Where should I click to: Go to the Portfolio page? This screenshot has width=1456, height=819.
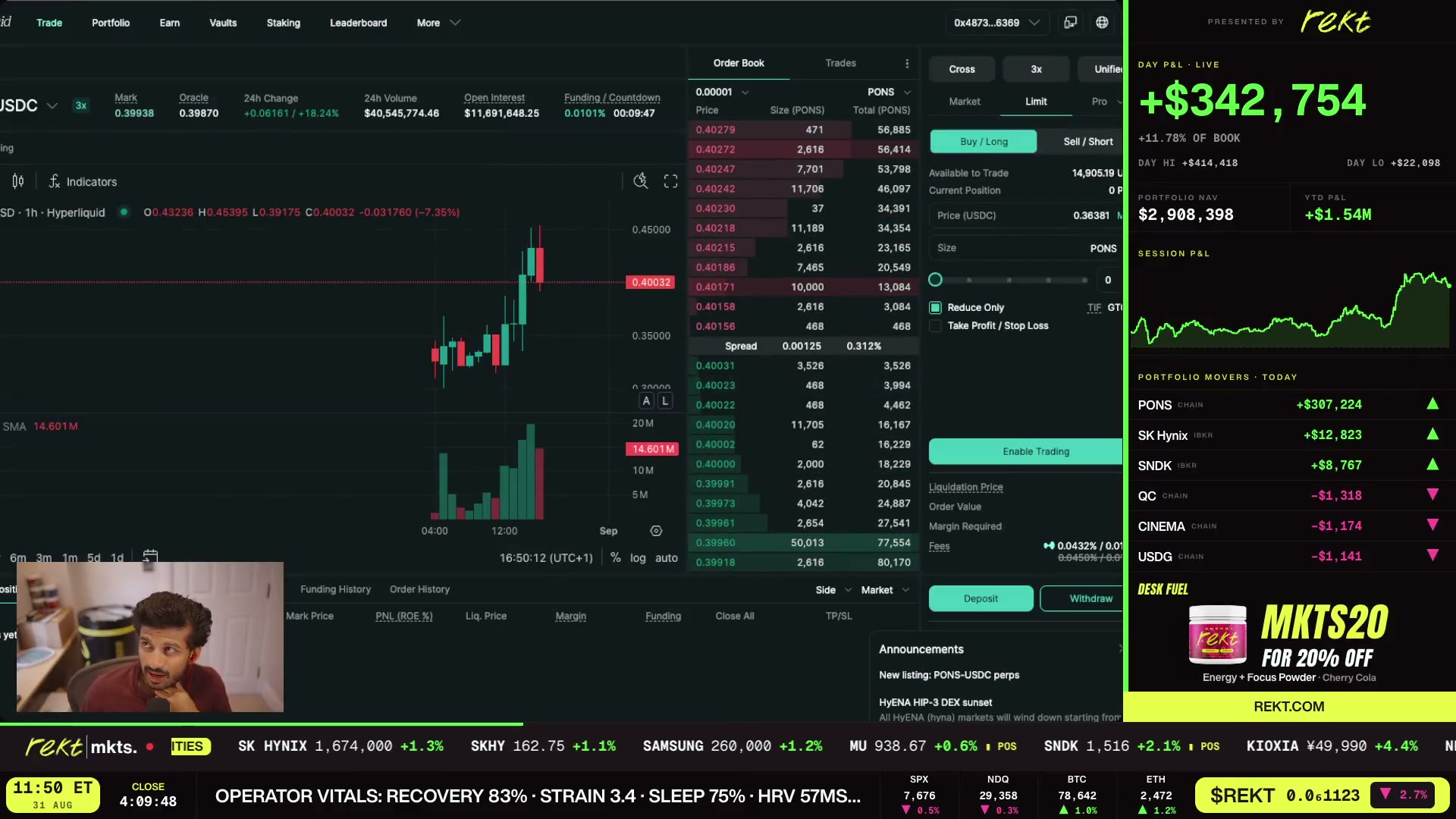[x=111, y=23]
